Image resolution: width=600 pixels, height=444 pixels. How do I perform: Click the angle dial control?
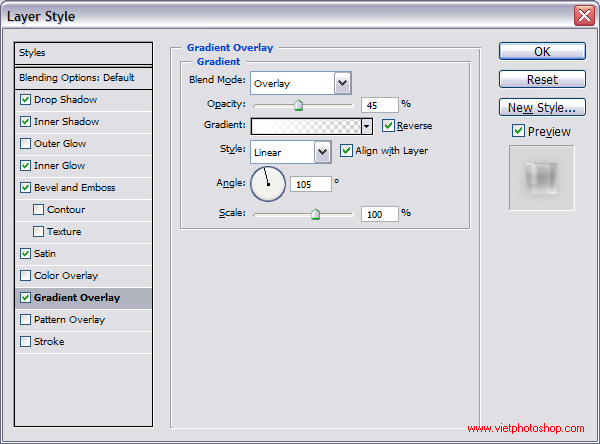(268, 183)
